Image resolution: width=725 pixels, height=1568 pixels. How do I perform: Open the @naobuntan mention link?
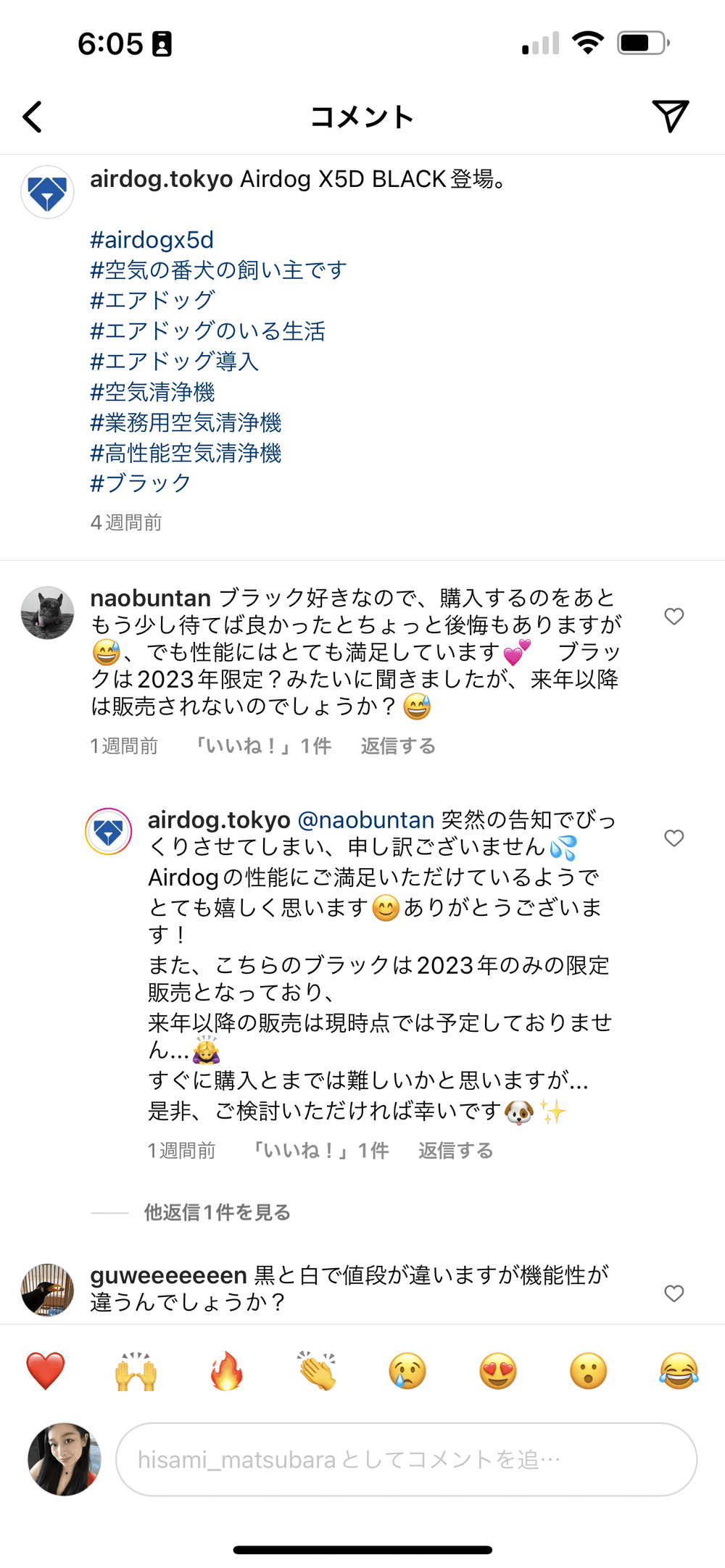pos(365,820)
